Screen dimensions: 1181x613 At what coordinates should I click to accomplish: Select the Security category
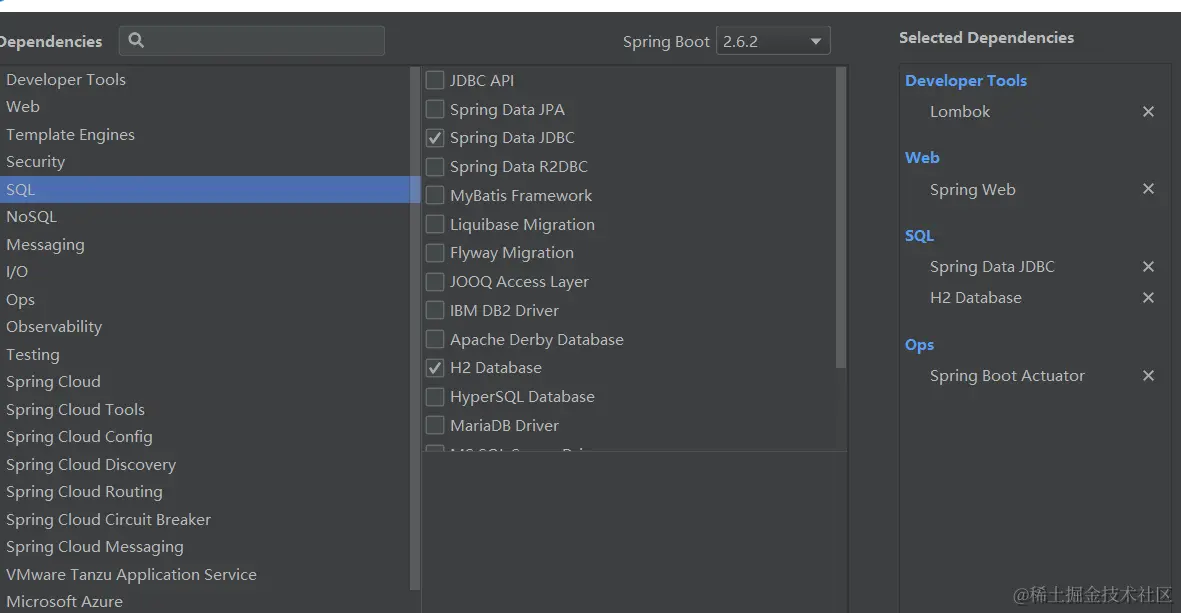(x=36, y=162)
